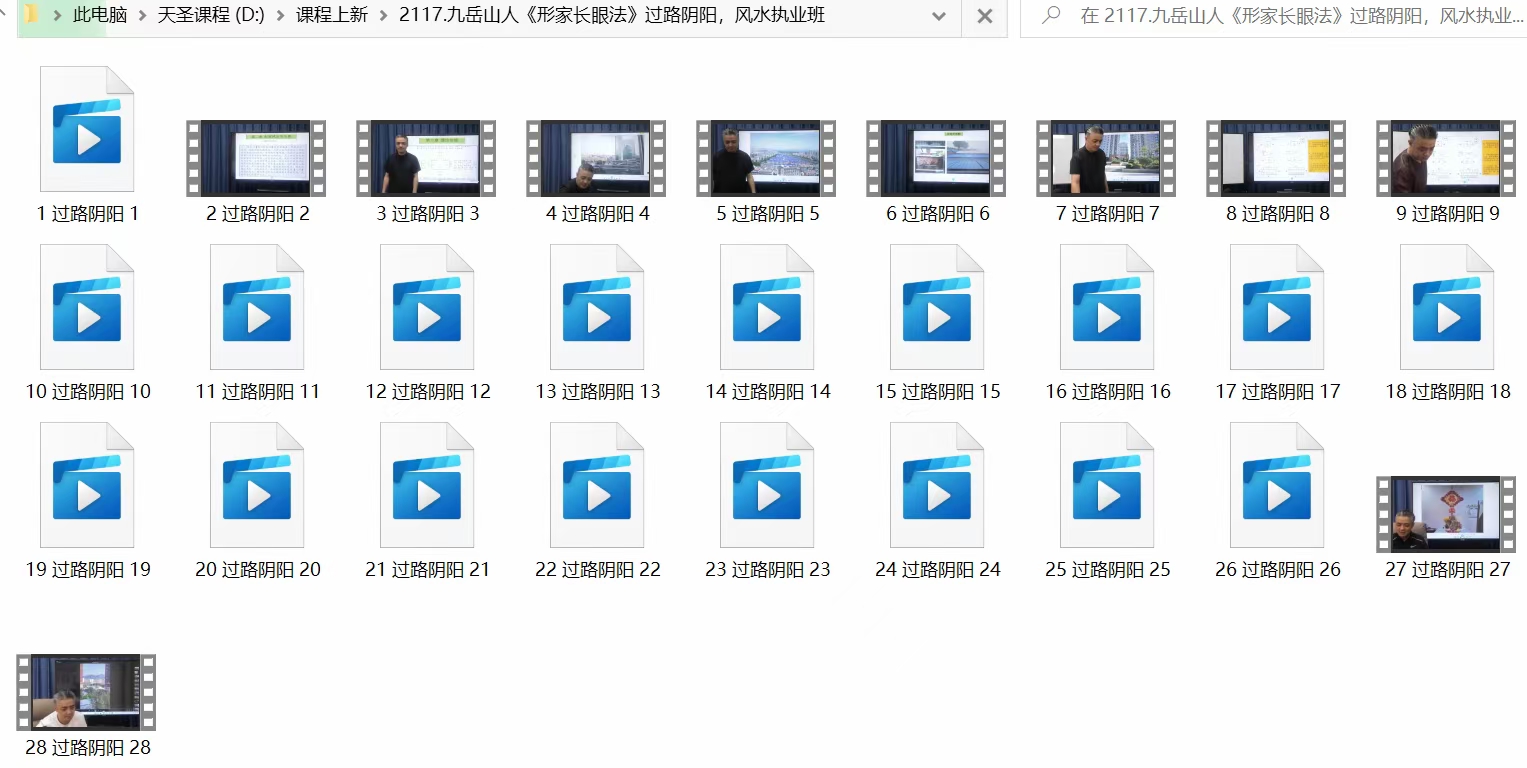This screenshot has width=1527, height=768.
Task: Click the file name 2 过路阴阳 2
Action: click(258, 213)
